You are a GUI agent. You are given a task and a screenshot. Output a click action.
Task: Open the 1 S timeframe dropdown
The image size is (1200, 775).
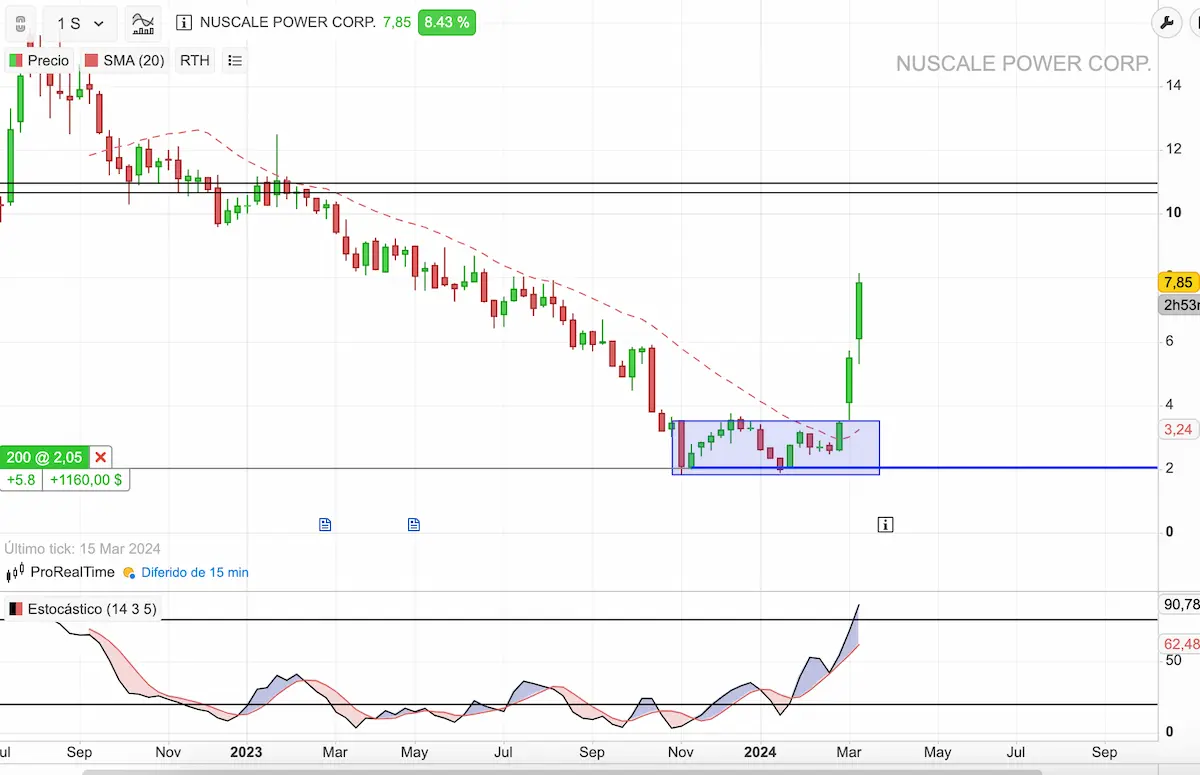[x=79, y=23]
